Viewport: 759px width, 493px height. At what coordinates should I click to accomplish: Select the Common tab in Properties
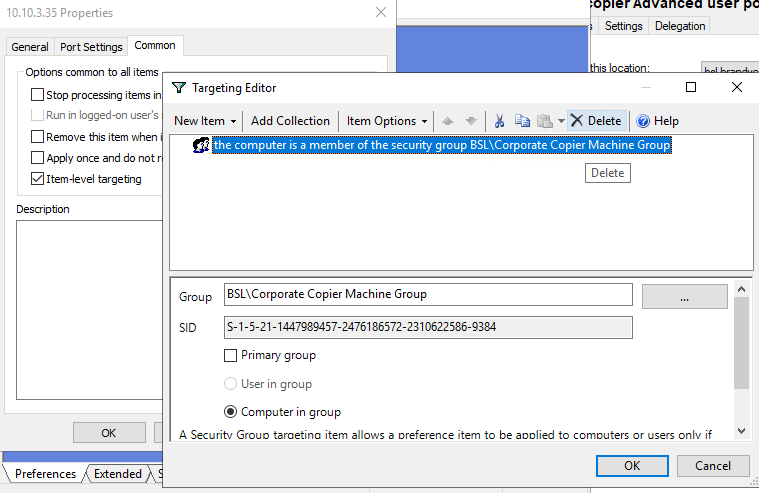coord(155,46)
